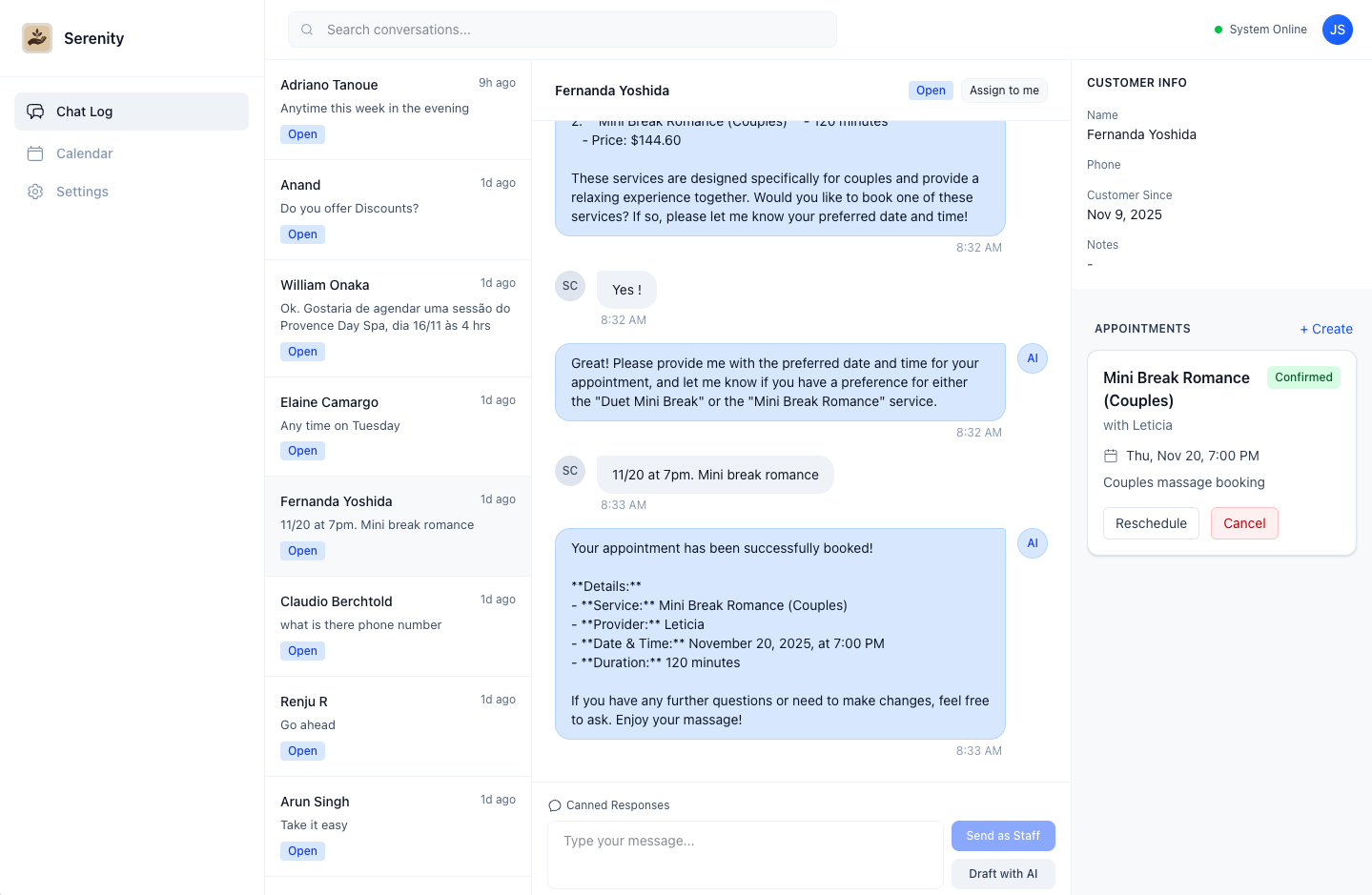Image resolution: width=1372 pixels, height=895 pixels.
Task: Click the Chat Log speech bubble icon
Action: point(35,112)
